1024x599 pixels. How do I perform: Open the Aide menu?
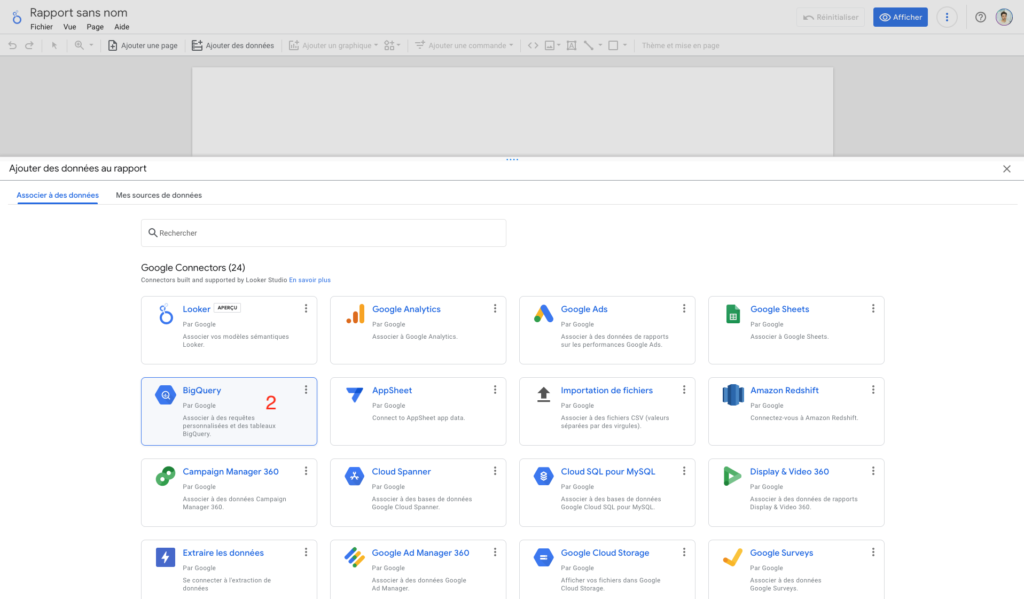[121, 27]
